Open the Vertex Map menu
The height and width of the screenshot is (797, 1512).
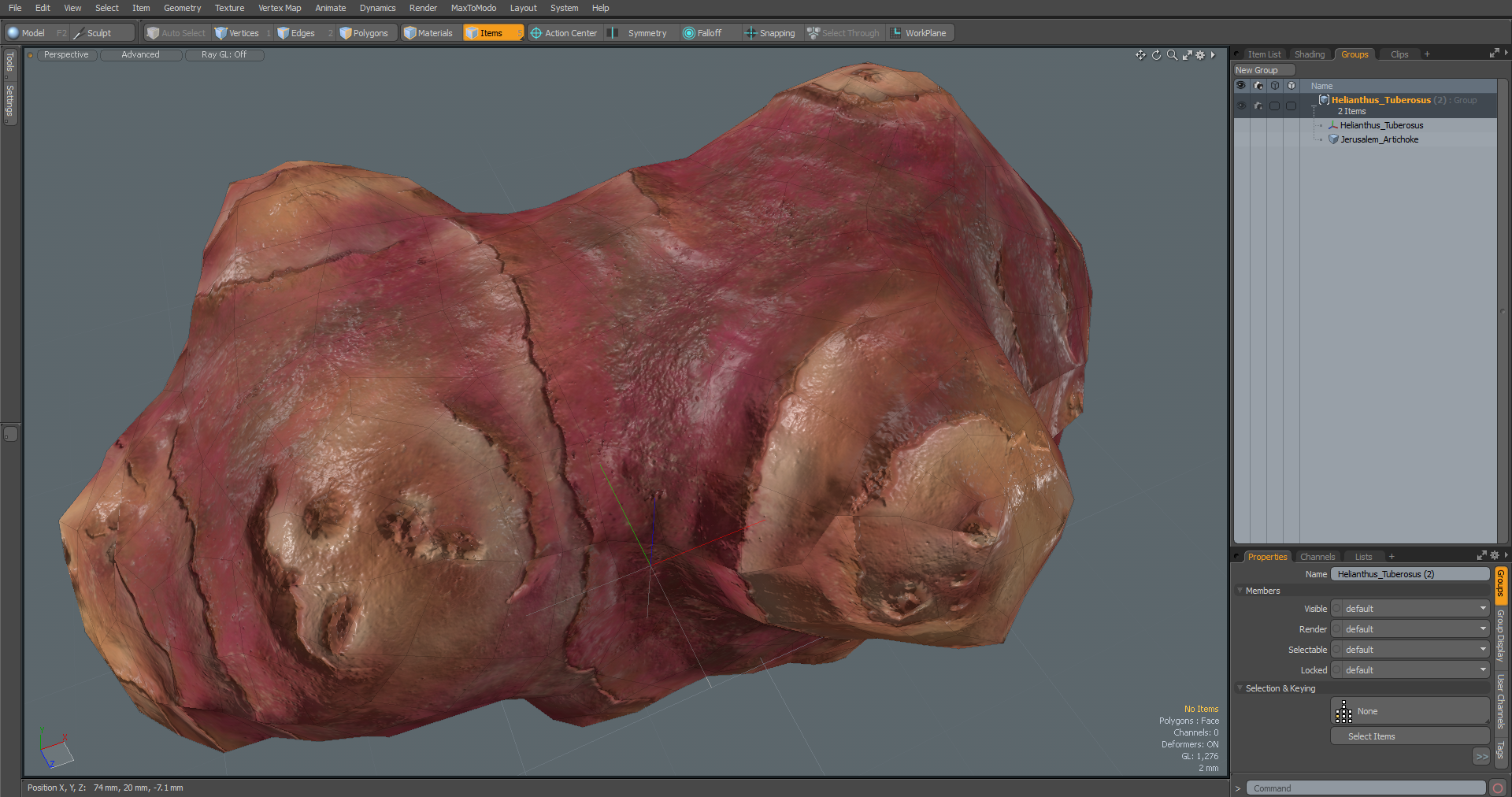(280, 8)
